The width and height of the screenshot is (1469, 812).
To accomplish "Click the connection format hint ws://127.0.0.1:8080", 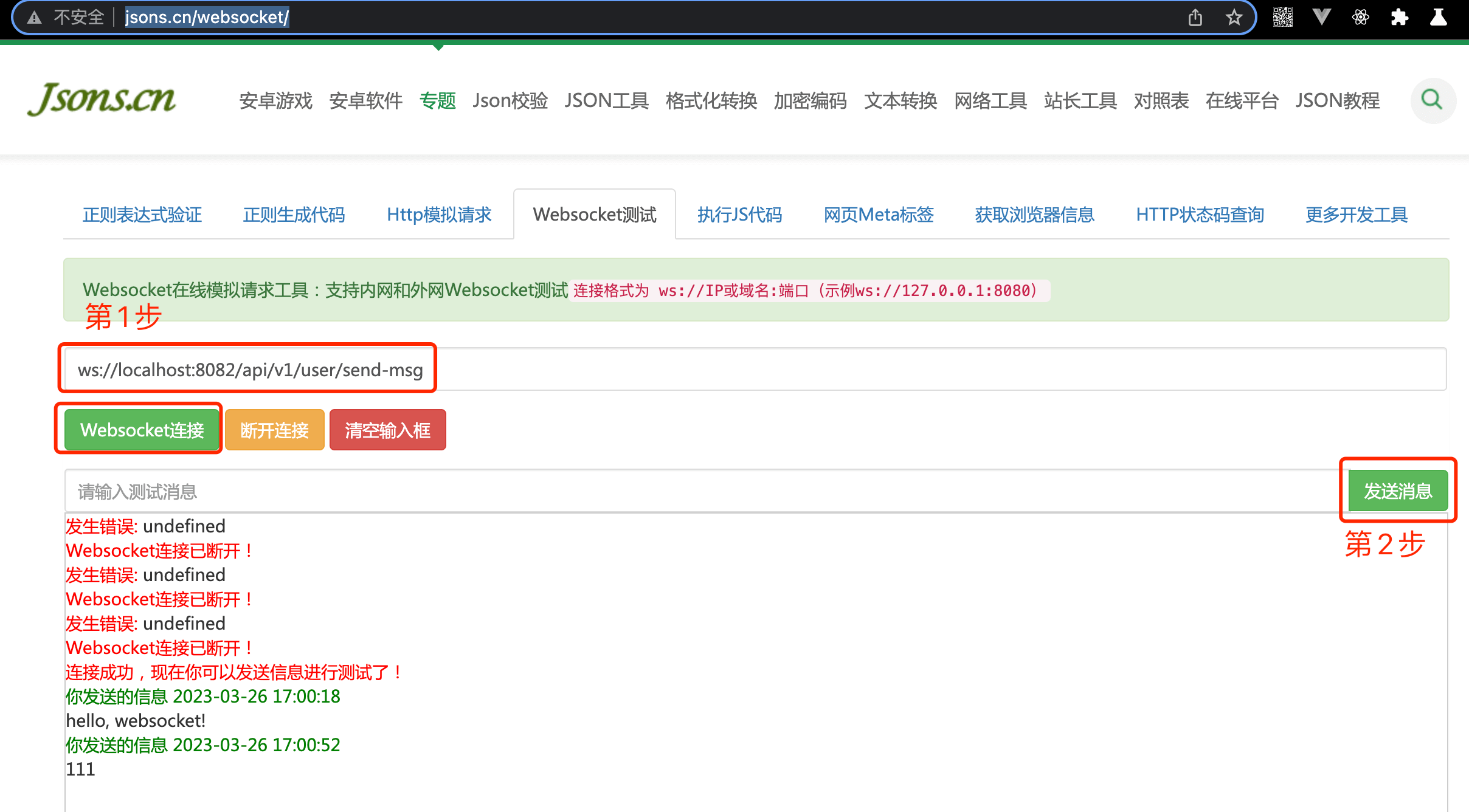I will (x=810, y=291).
